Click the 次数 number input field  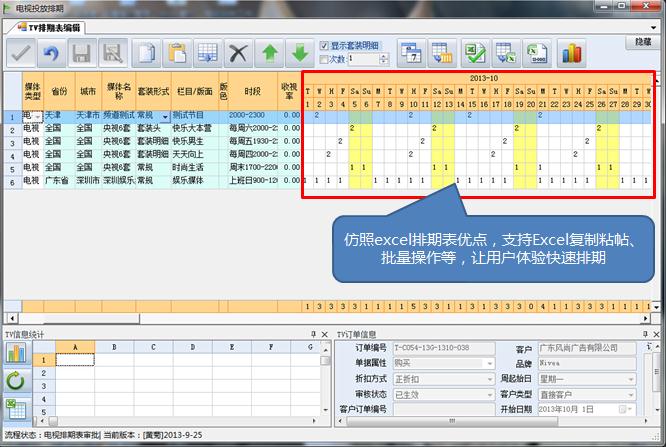[363, 59]
